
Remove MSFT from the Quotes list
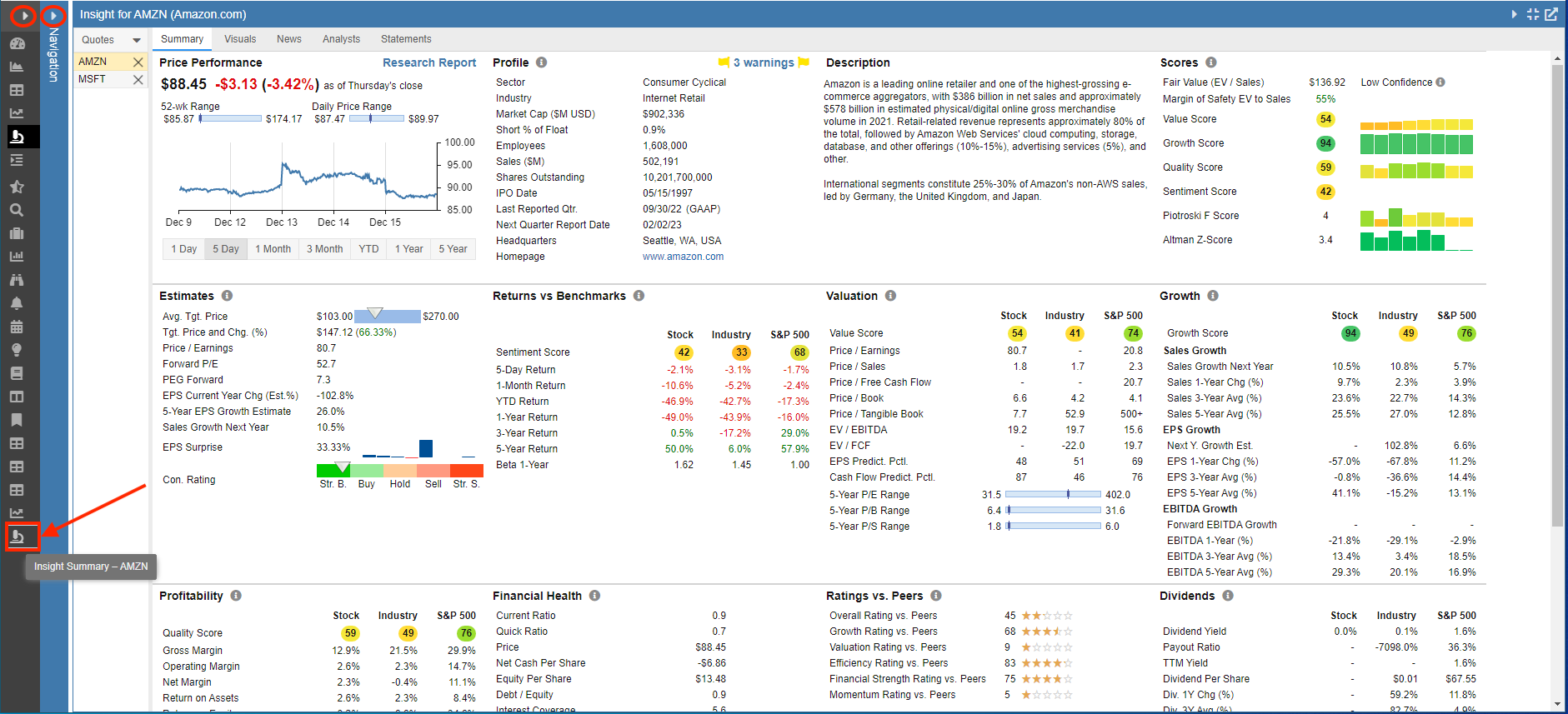coord(138,79)
